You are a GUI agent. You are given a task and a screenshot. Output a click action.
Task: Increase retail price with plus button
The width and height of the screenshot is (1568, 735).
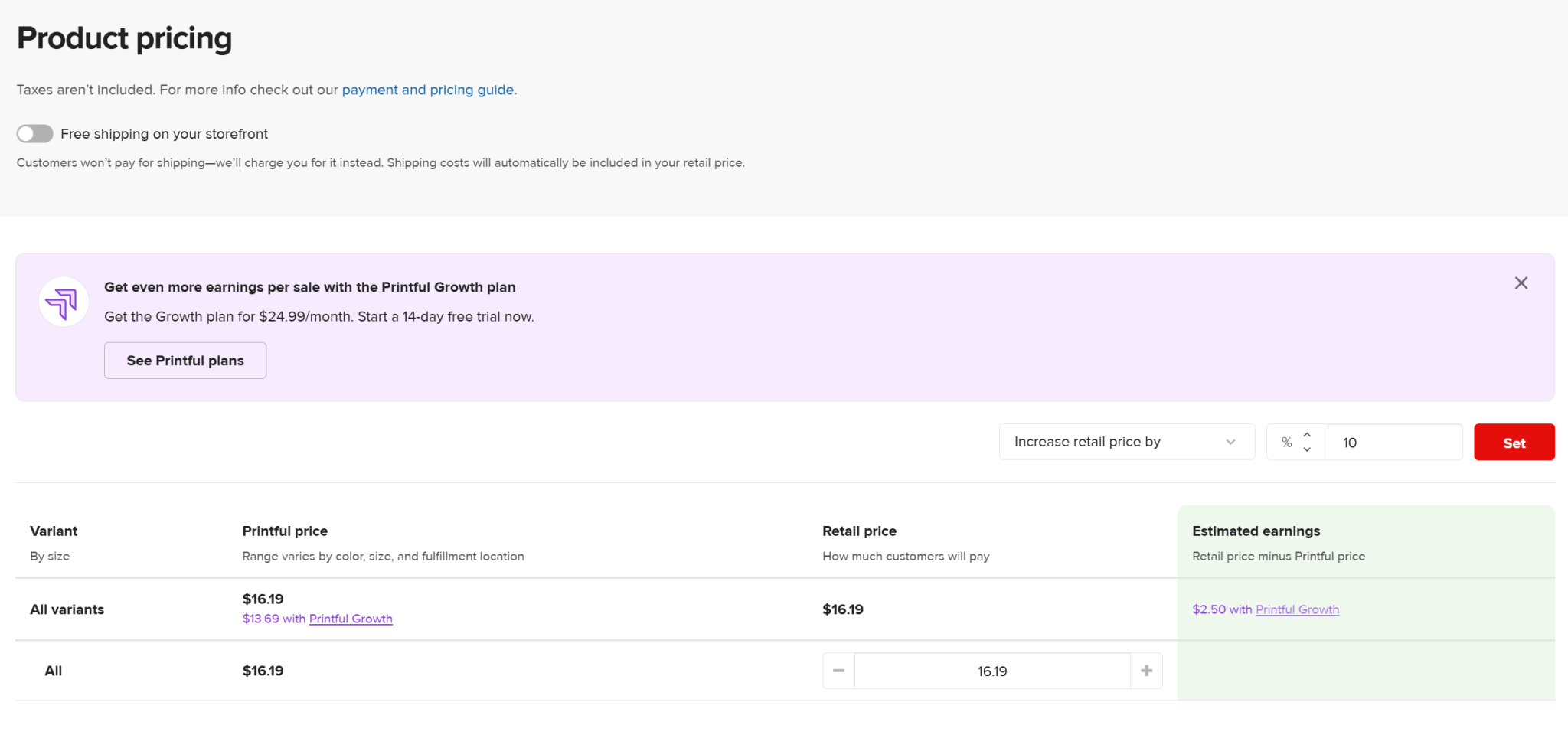pos(1146,671)
